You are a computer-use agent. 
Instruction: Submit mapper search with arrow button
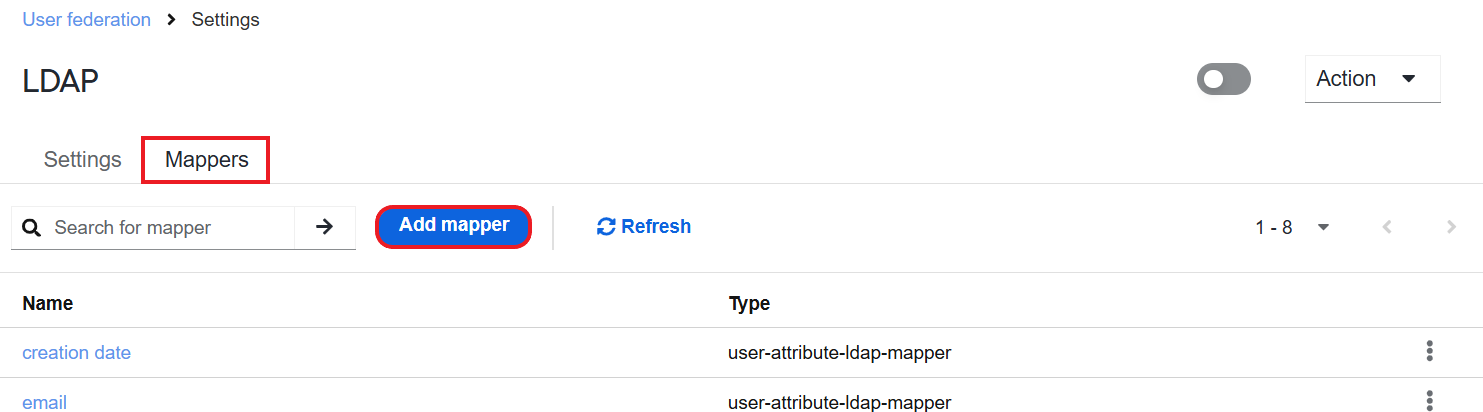pyautogui.click(x=324, y=228)
